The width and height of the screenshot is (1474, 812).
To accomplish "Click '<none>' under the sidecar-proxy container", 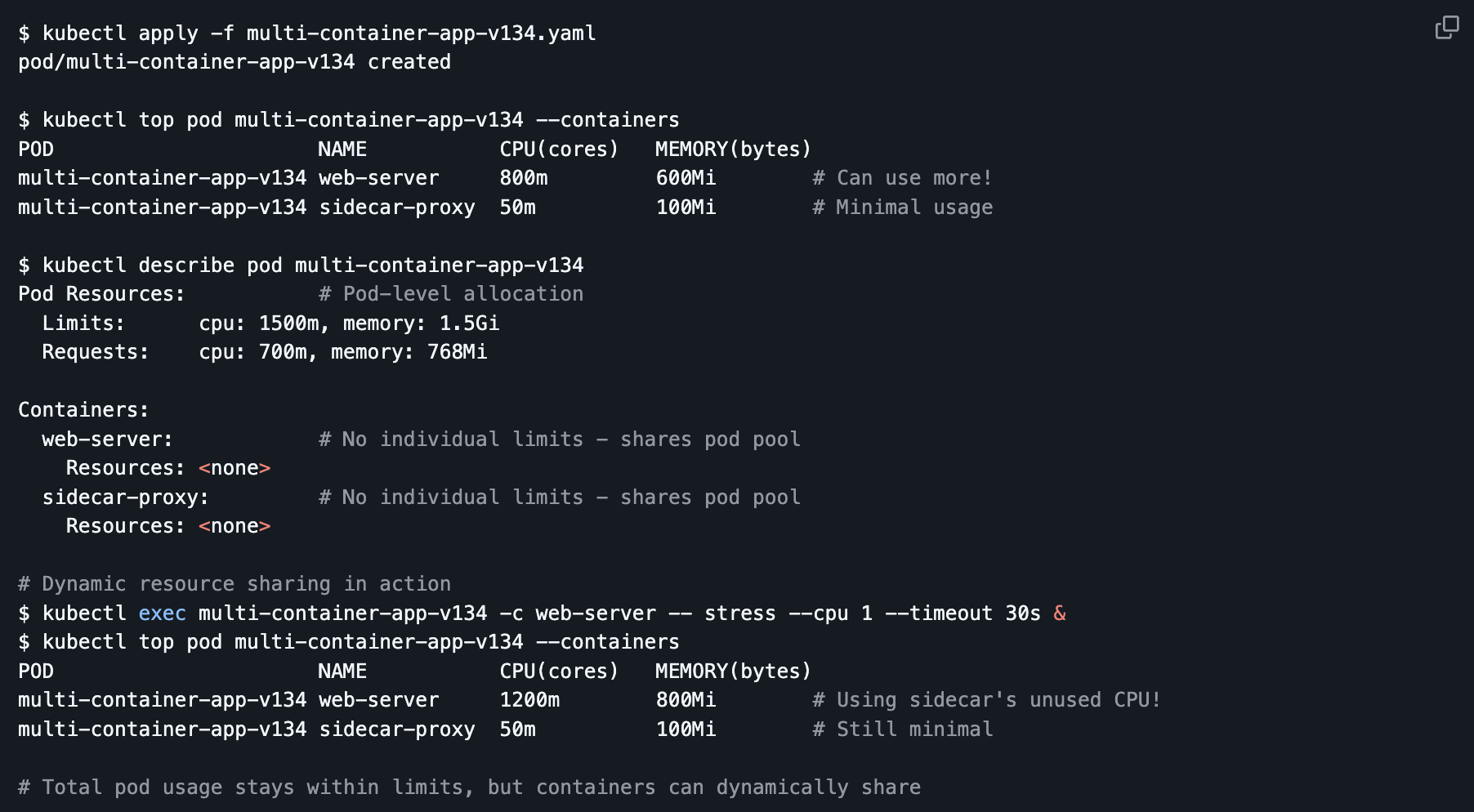I will [234, 526].
